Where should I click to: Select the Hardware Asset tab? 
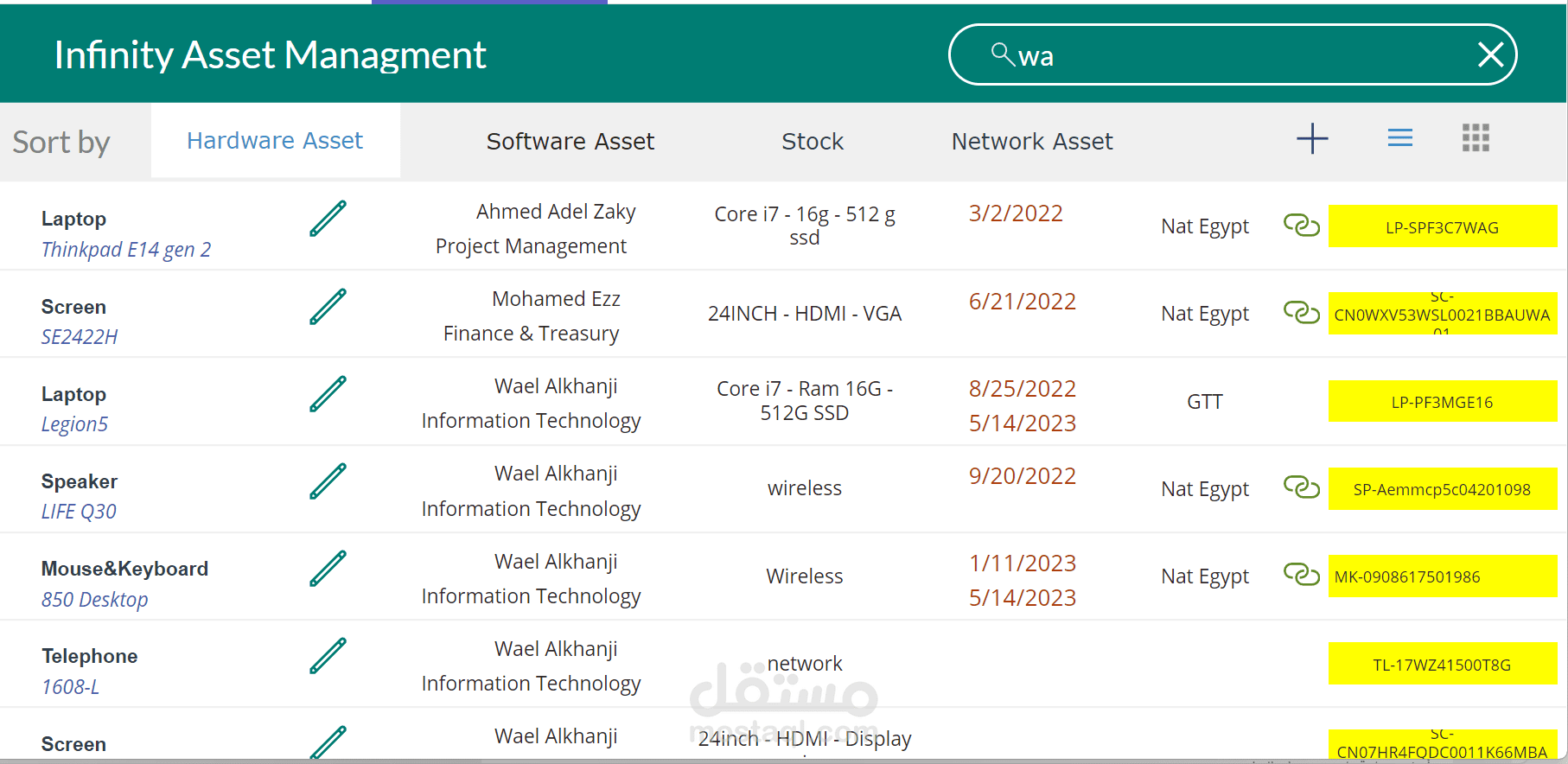tap(275, 141)
